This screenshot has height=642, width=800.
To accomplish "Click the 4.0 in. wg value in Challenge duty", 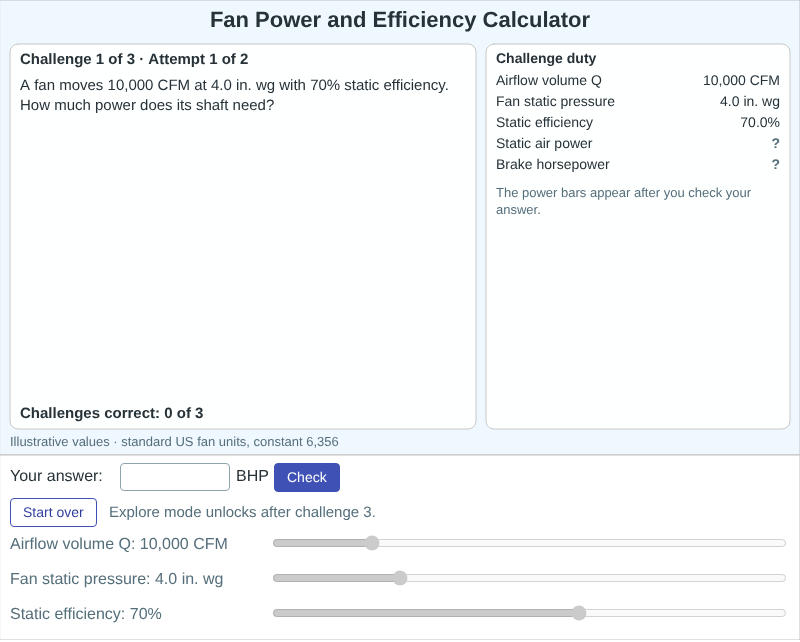I will pos(749,102).
